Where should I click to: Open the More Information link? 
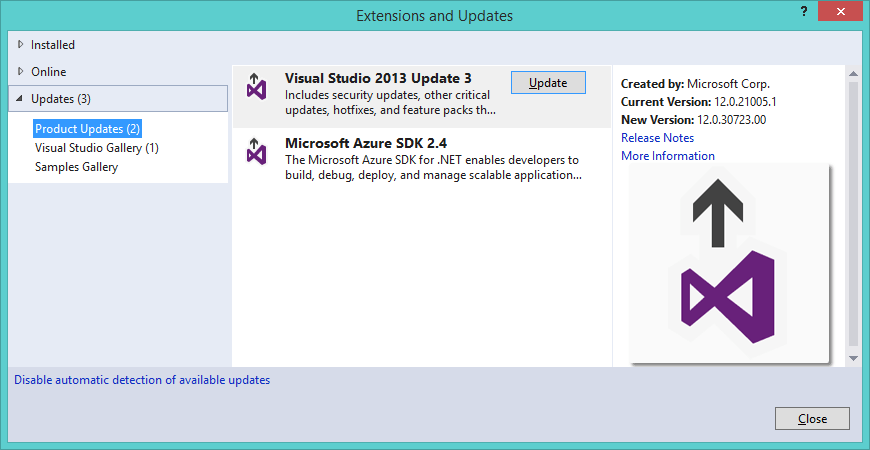[x=667, y=156]
